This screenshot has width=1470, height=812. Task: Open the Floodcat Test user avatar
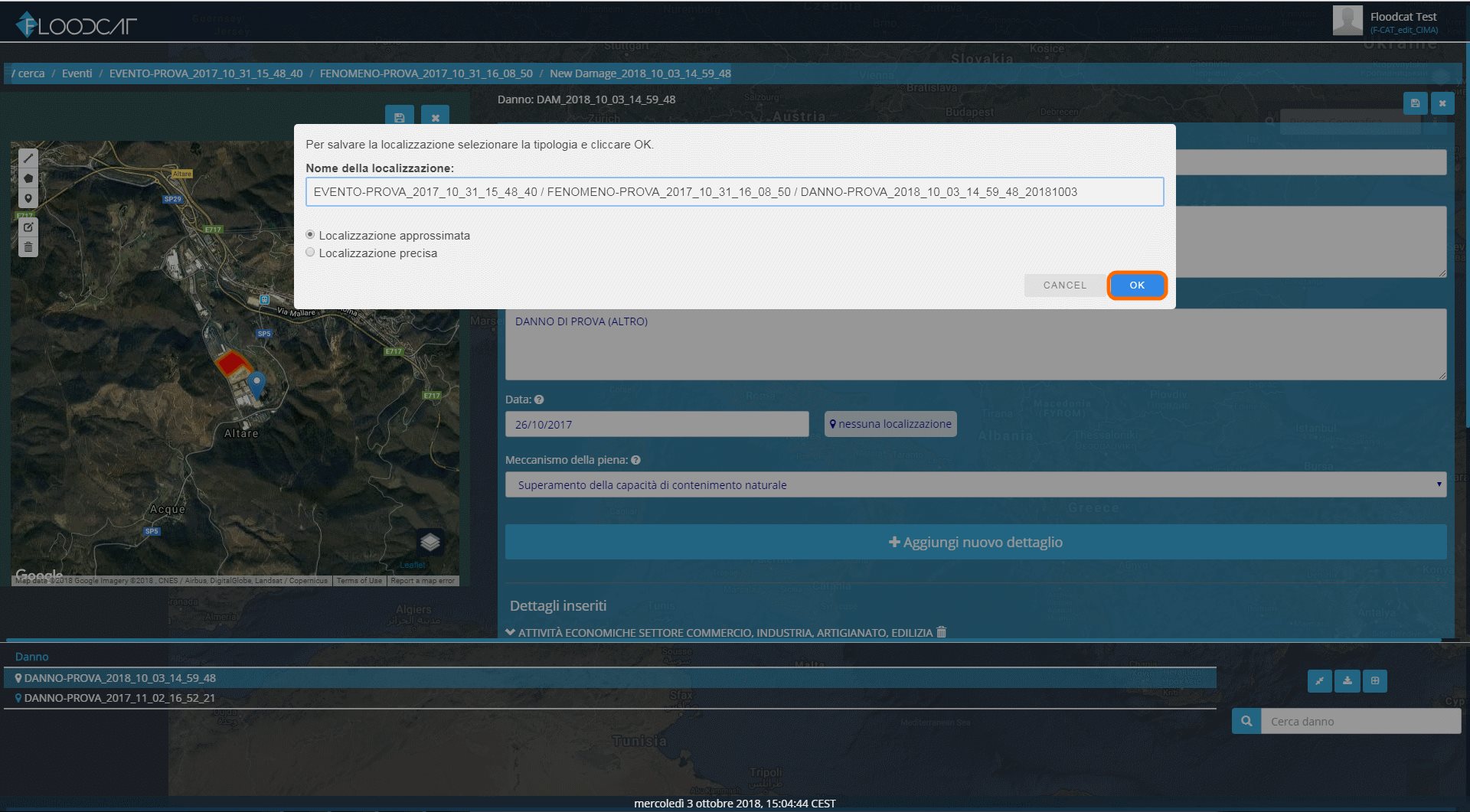coord(1347,21)
